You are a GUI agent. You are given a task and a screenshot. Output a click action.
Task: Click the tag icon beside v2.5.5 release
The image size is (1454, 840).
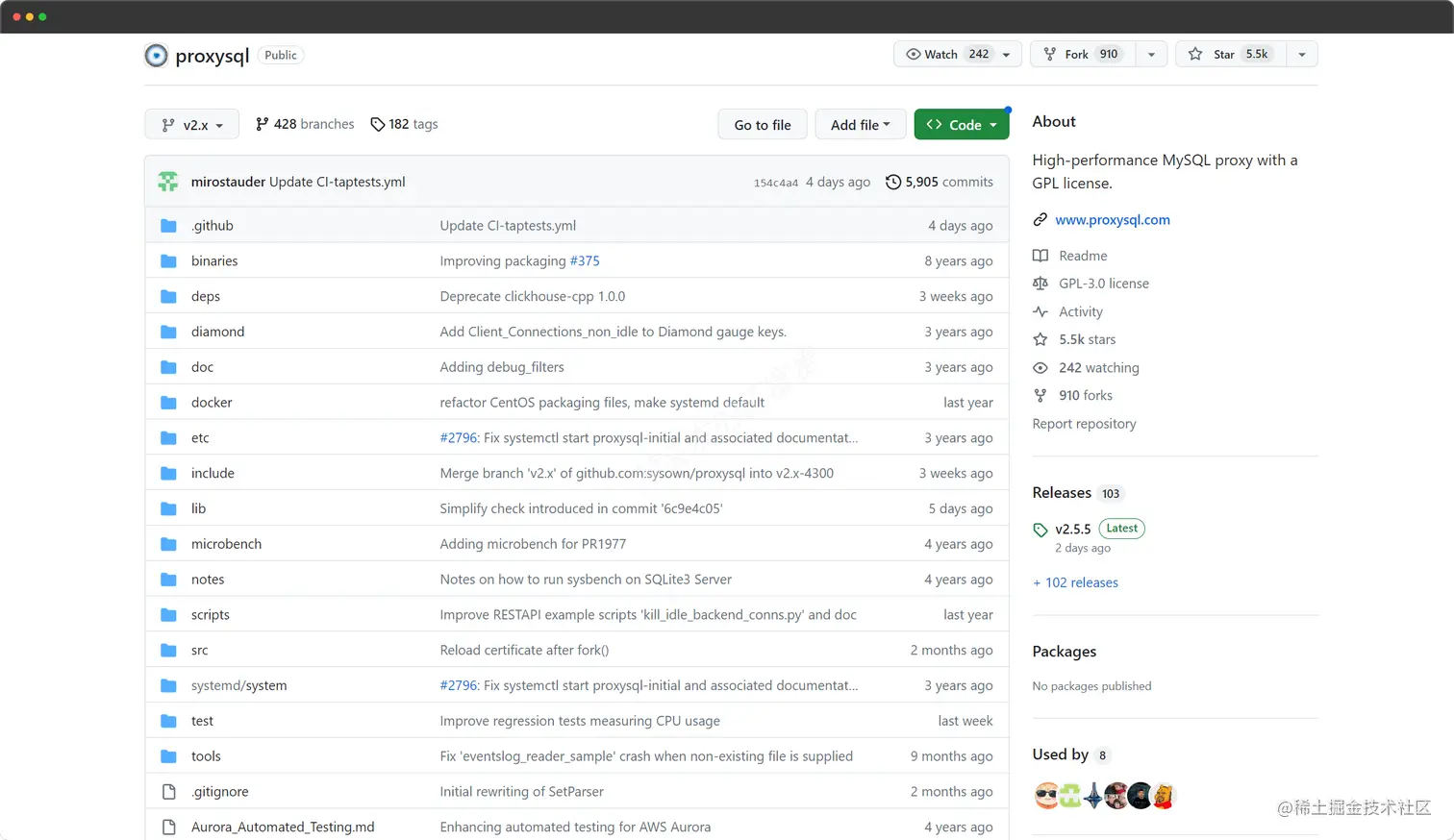1040,530
